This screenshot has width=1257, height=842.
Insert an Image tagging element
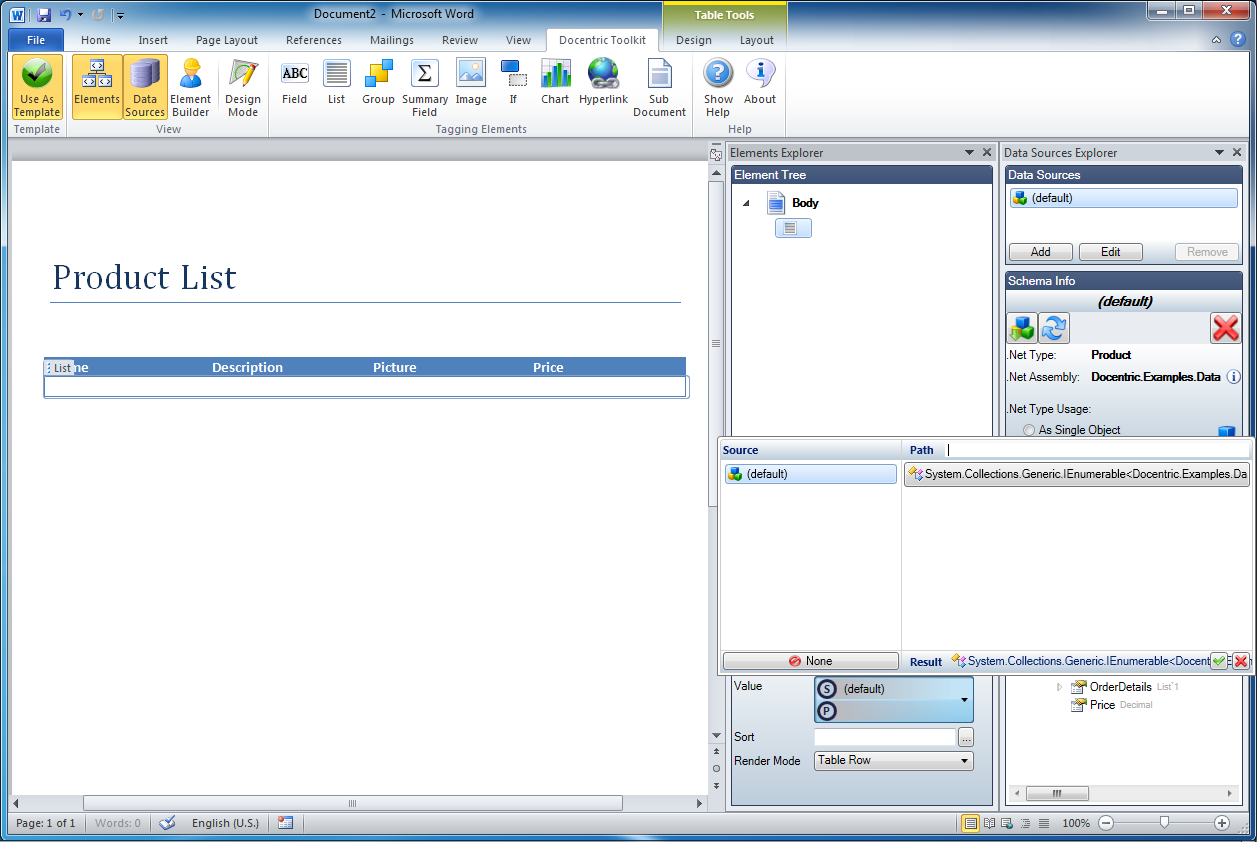[471, 82]
